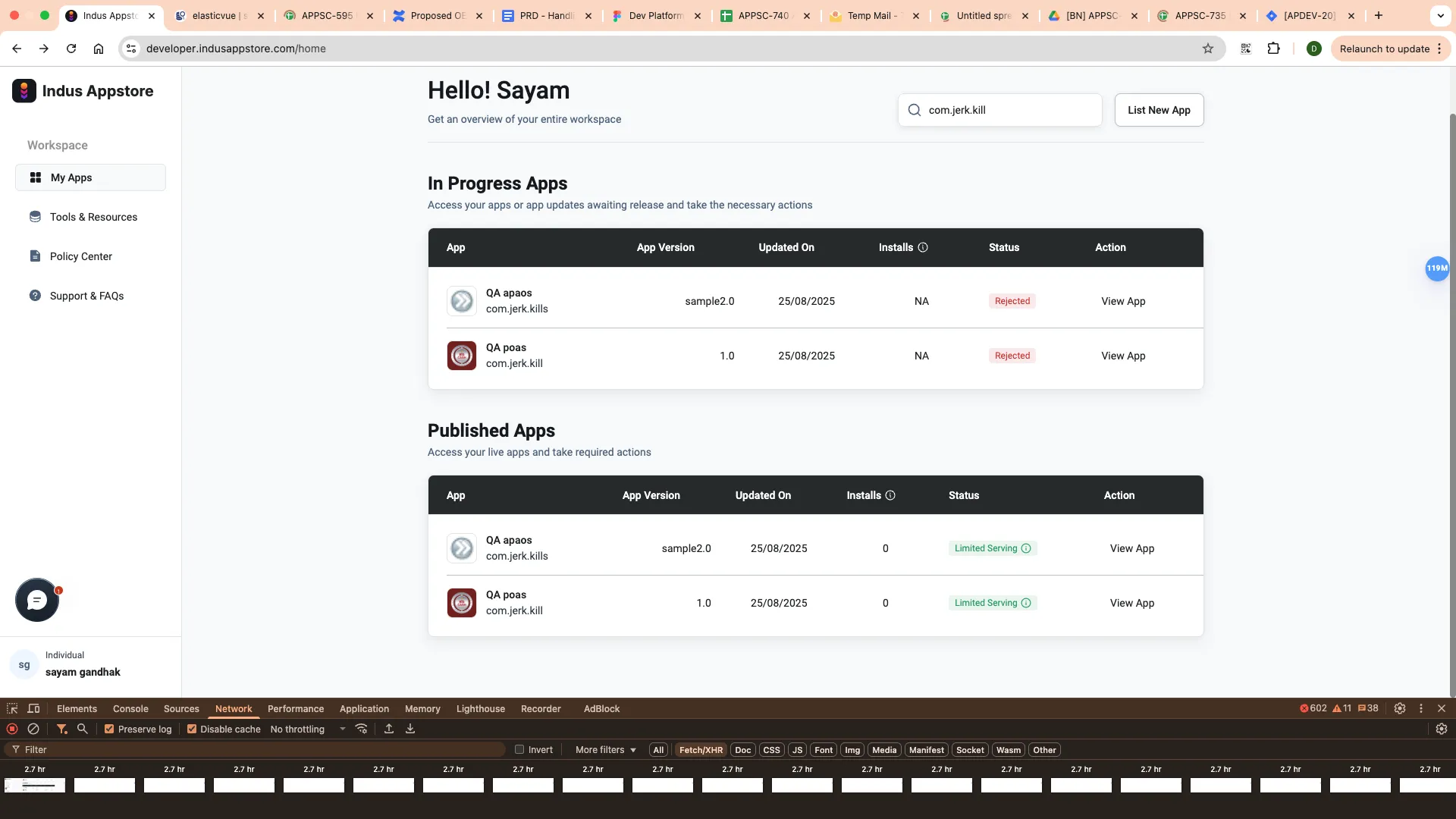The image size is (1456, 819).
Task: Open the No throttling dropdown
Action: tap(308, 729)
